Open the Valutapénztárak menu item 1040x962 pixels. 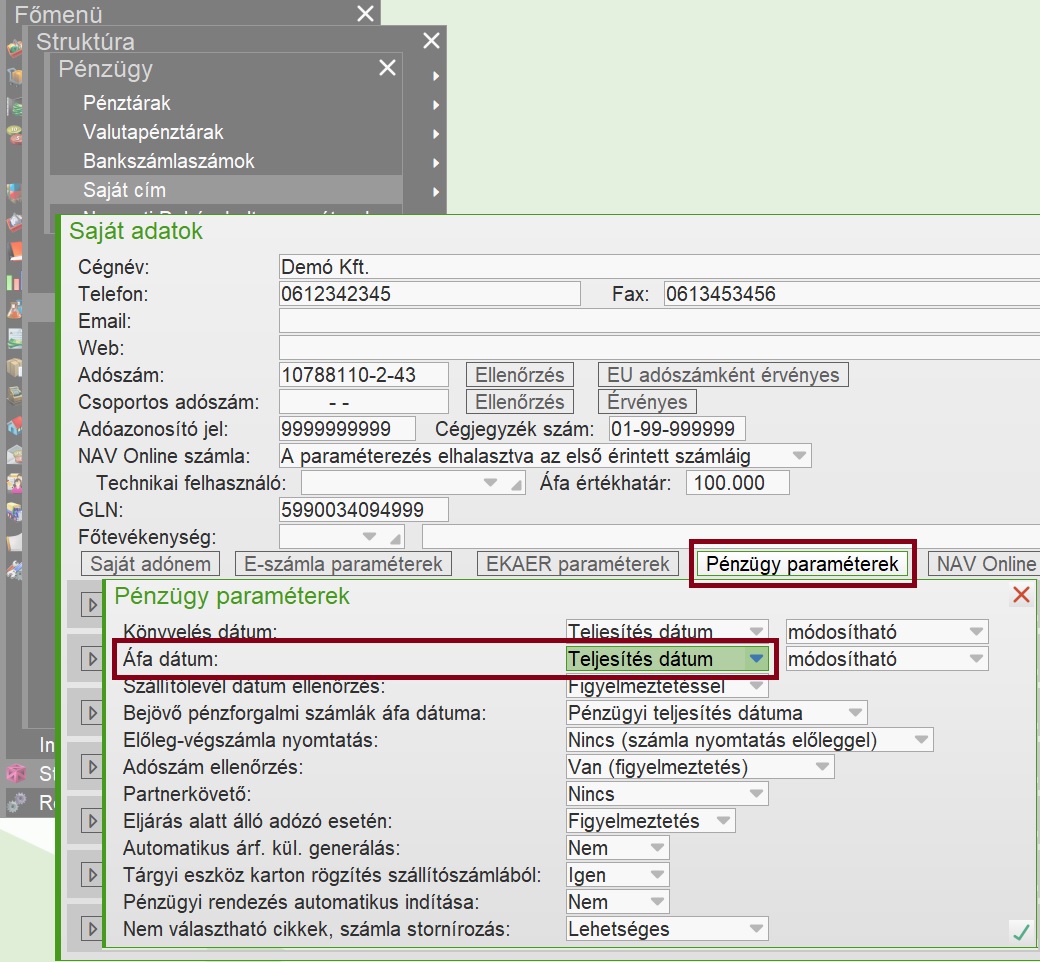(x=153, y=132)
